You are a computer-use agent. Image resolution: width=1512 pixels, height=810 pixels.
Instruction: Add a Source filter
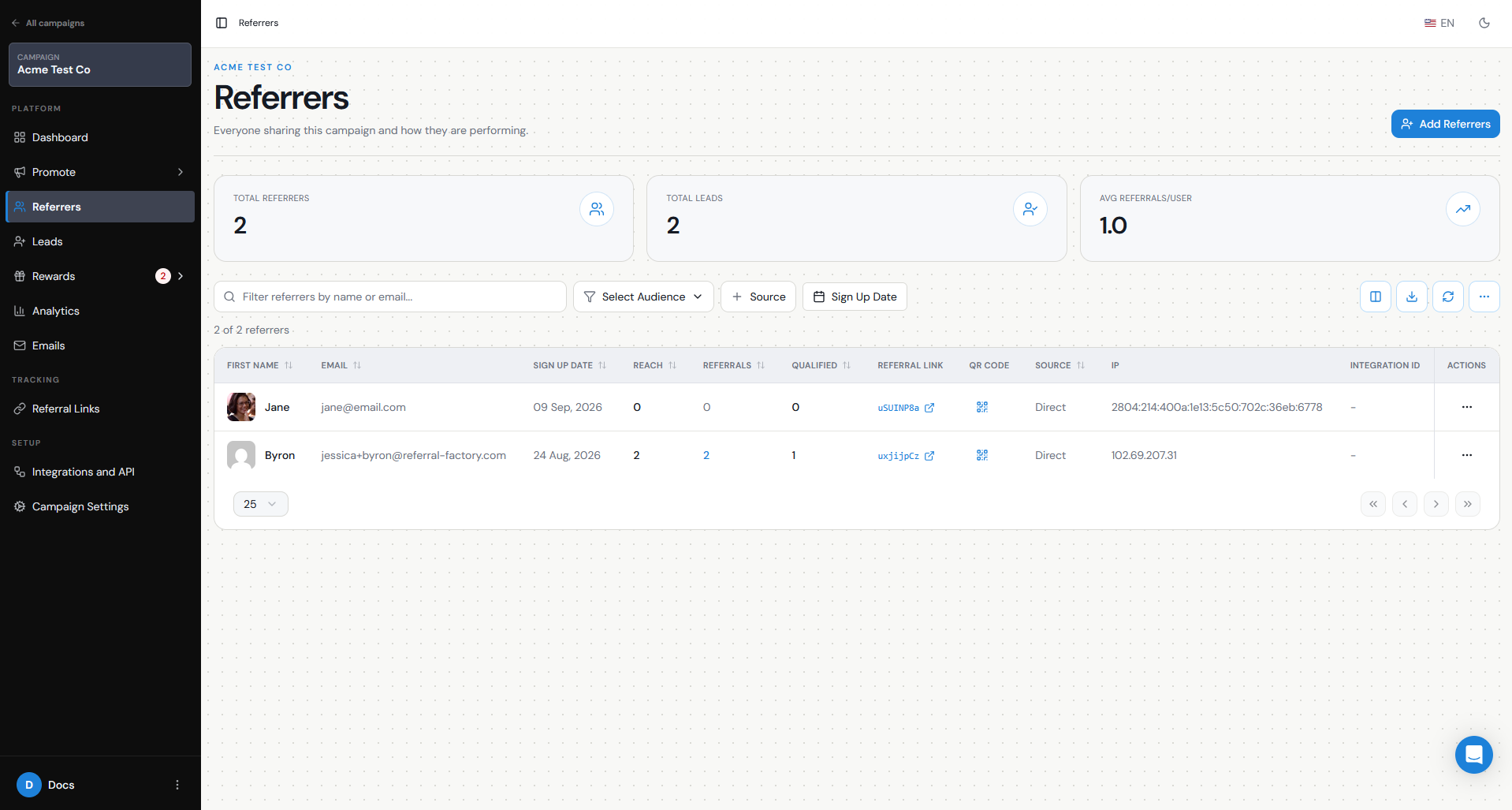[x=758, y=297]
